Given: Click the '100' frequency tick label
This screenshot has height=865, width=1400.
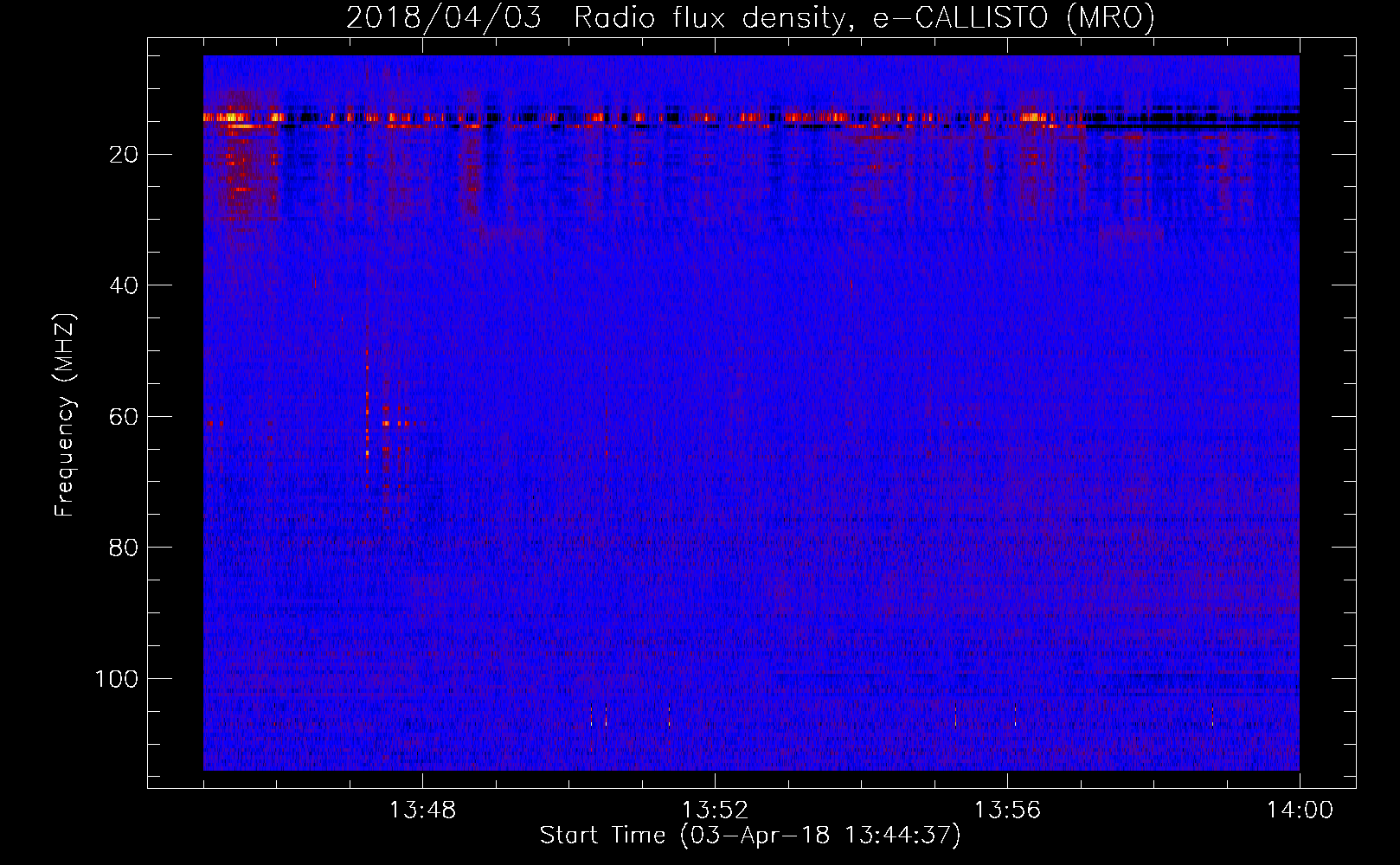Looking at the screenshot, I should coord(117,679).
